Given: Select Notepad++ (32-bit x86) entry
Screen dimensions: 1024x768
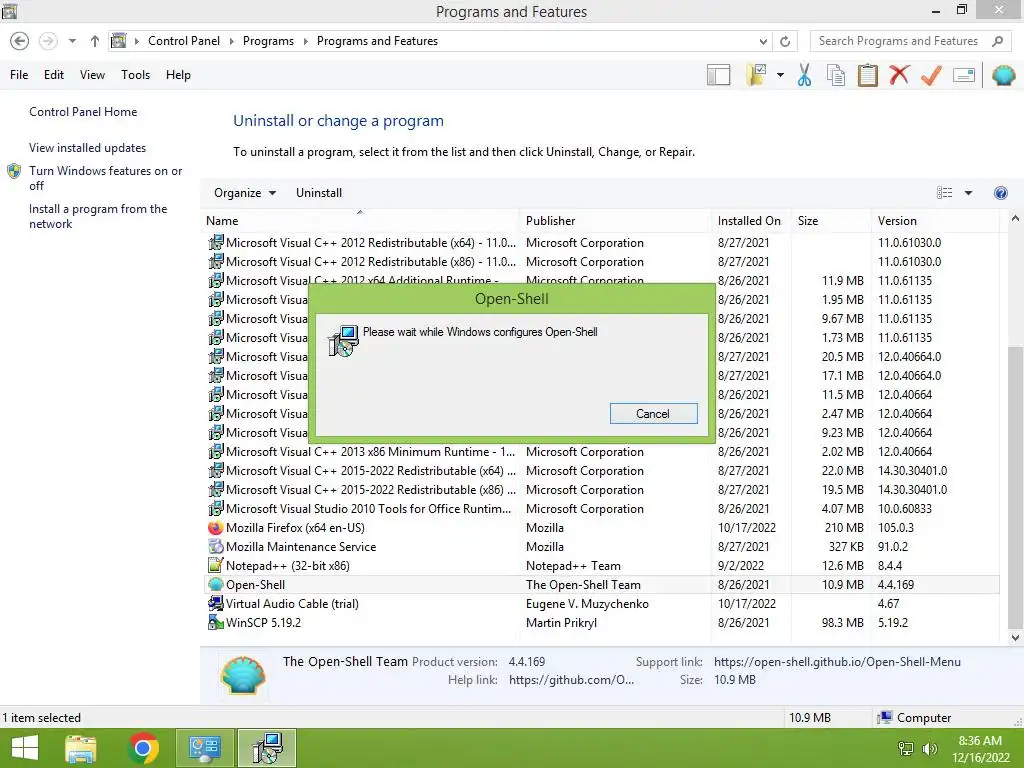Looking at the screenshot, I should point(600,566).
